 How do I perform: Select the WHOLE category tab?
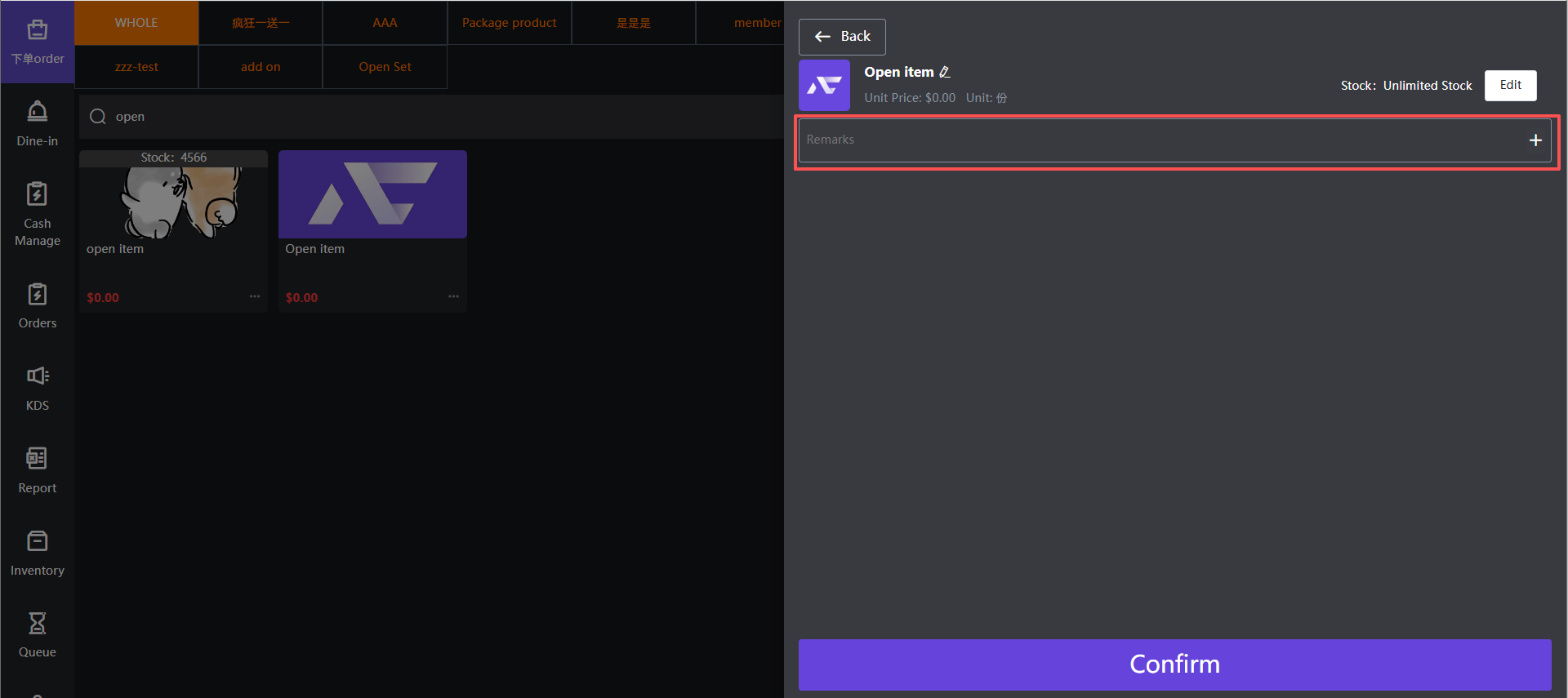136,23
